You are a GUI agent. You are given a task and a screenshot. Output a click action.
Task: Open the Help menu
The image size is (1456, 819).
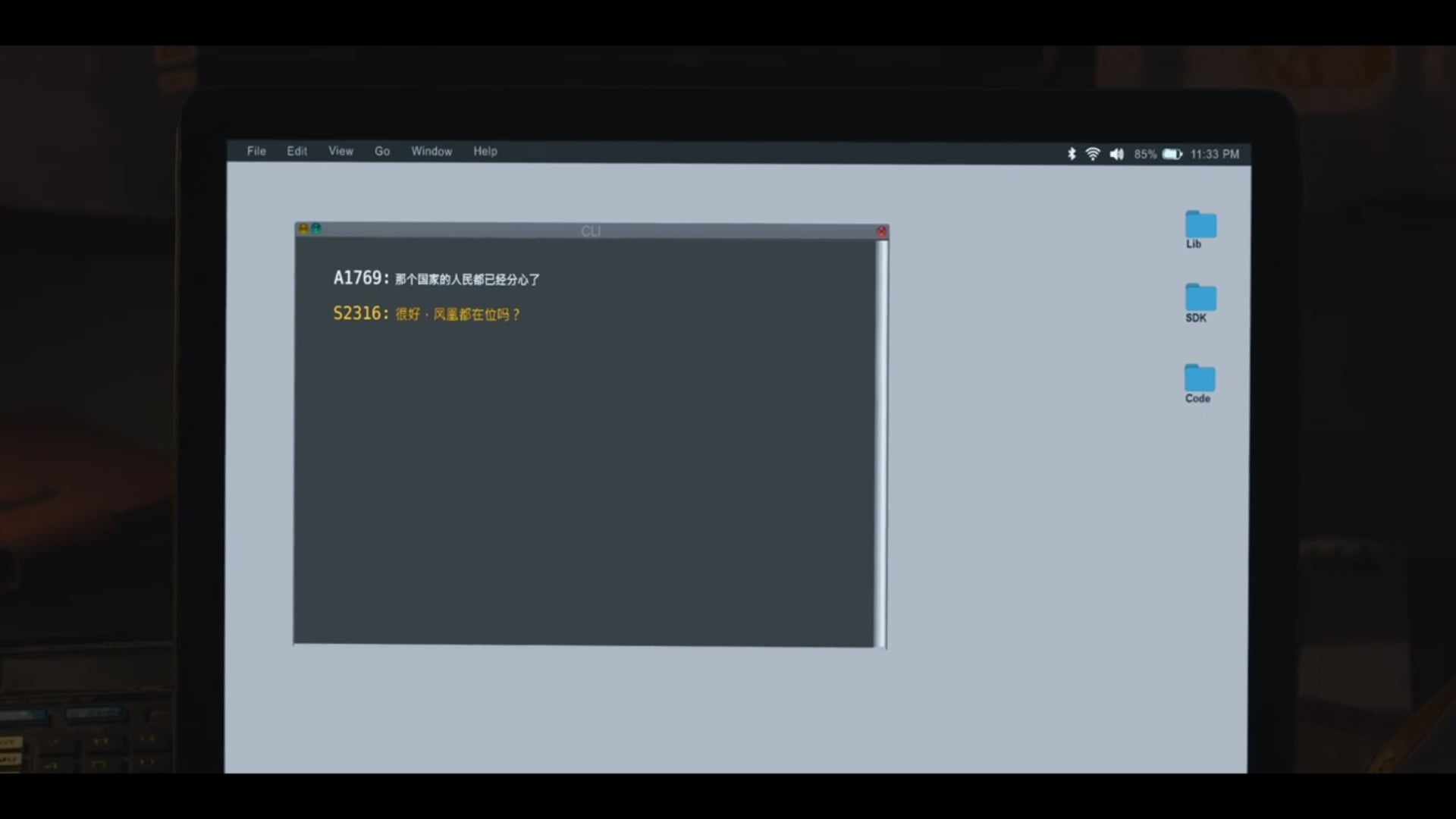point(485,151)
